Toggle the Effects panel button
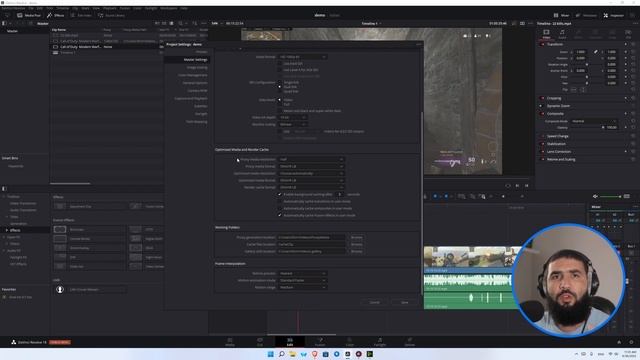The height and width of the screenshot is (360, 640). click(x=56, y=15)
